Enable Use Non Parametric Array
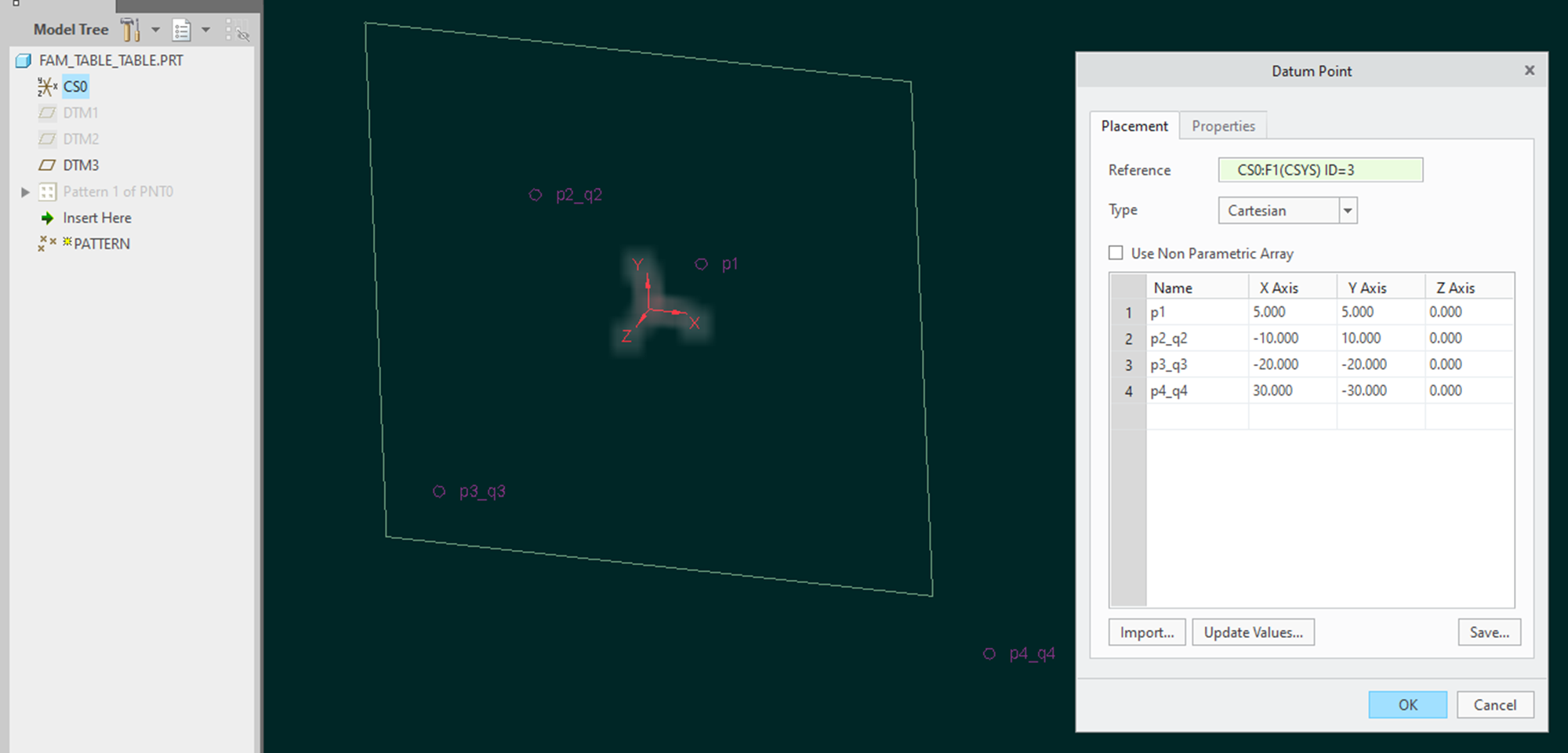The width and height of the screenshot is (1568, 753). click(1116, 252)
